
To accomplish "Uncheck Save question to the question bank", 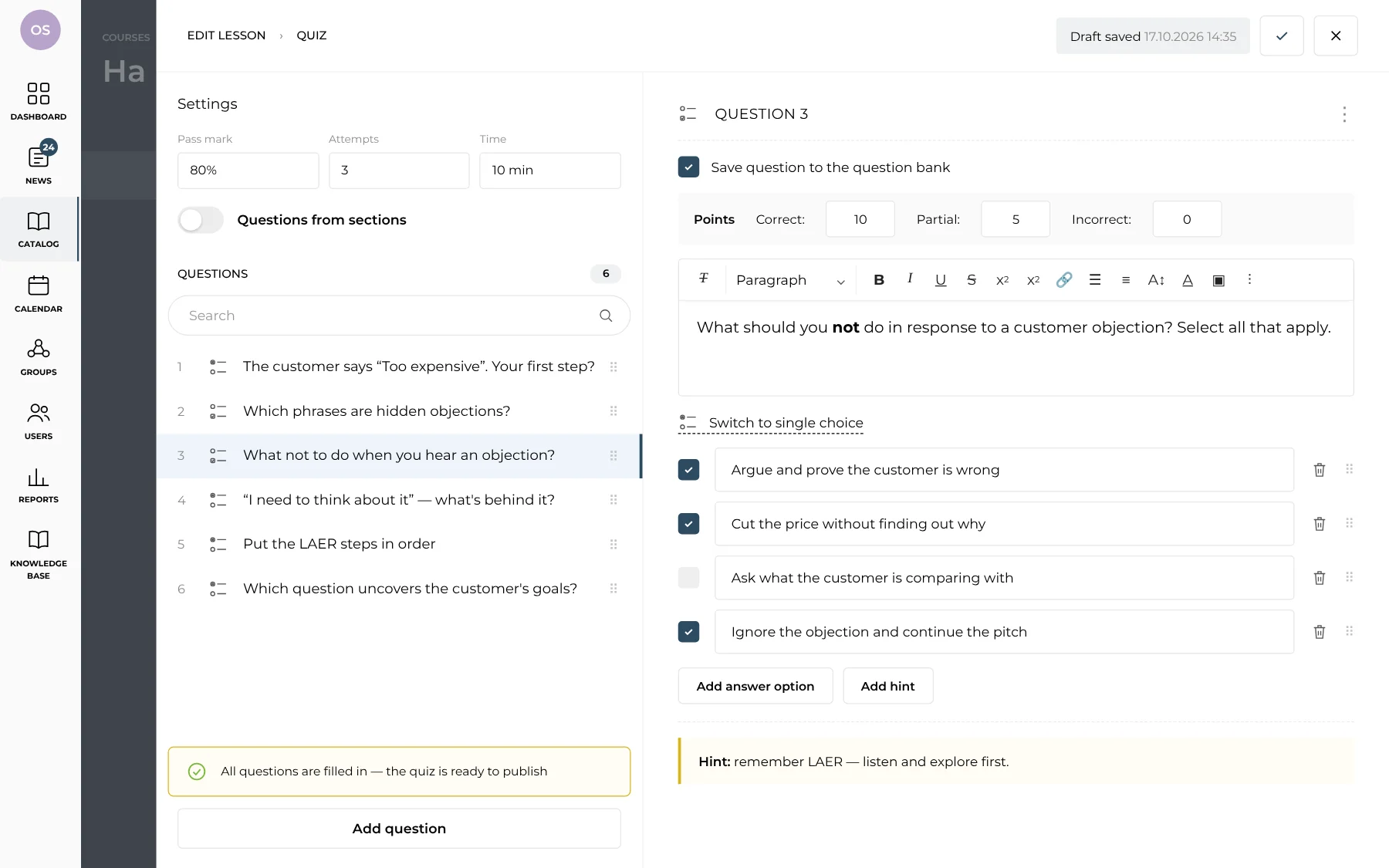I will click(x=688, y=167).
